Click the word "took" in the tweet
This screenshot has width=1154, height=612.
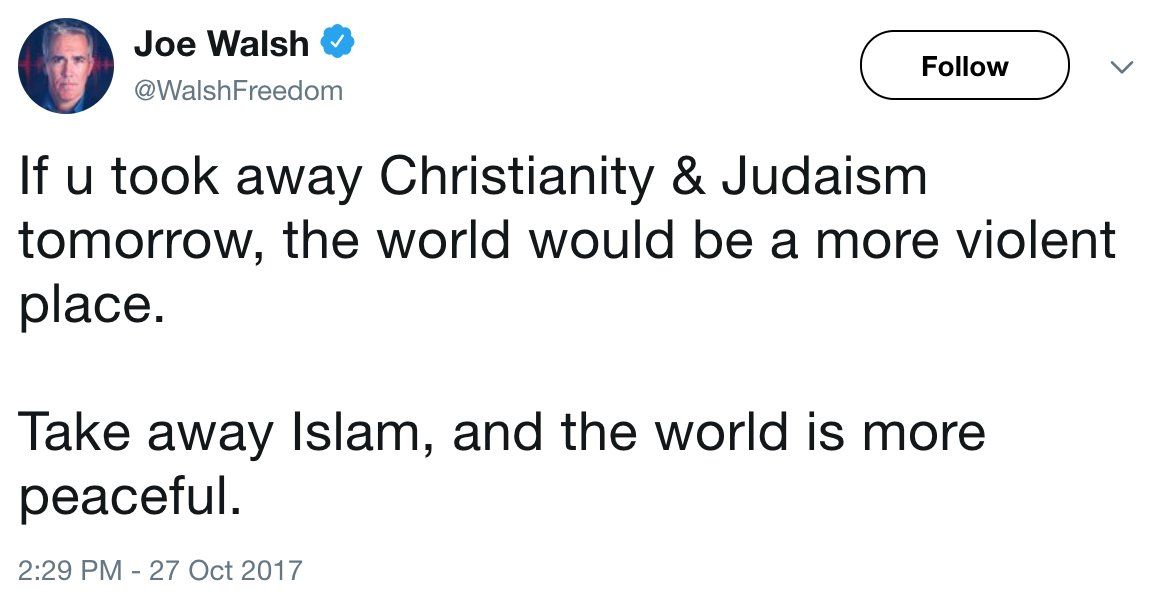[x=160, y=178]
